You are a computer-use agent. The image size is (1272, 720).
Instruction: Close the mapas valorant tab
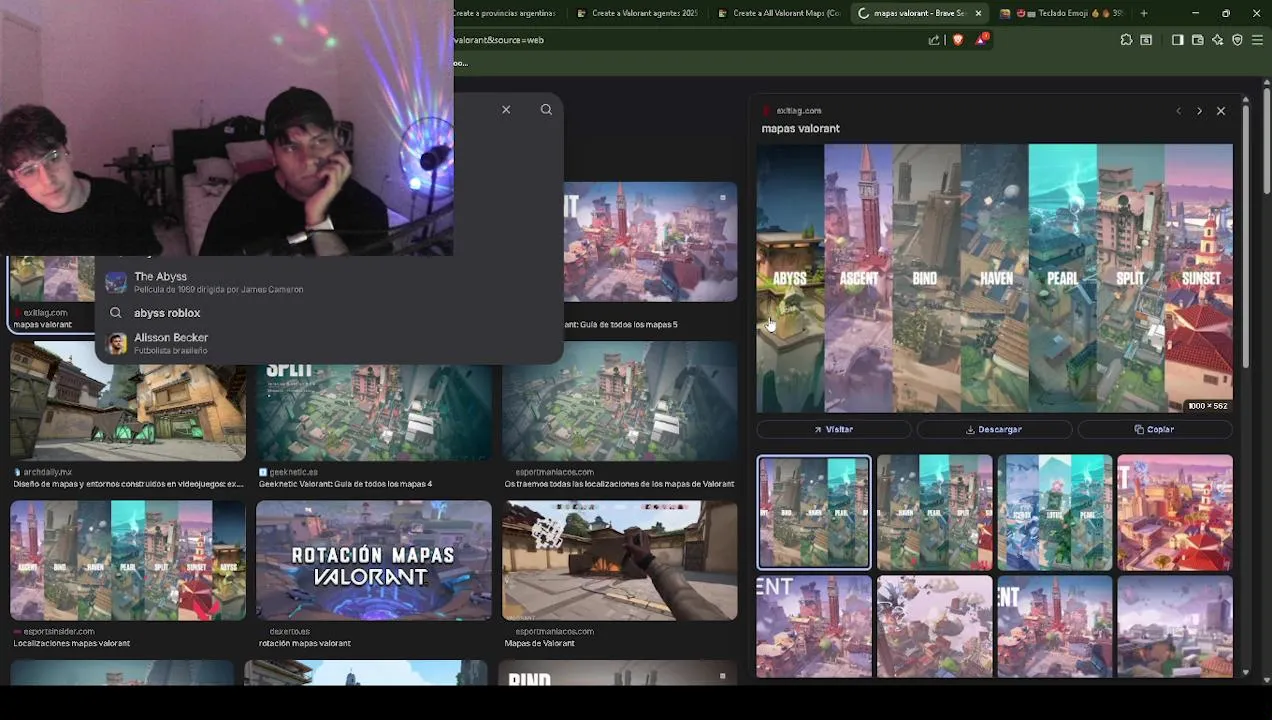pos(978,13)
